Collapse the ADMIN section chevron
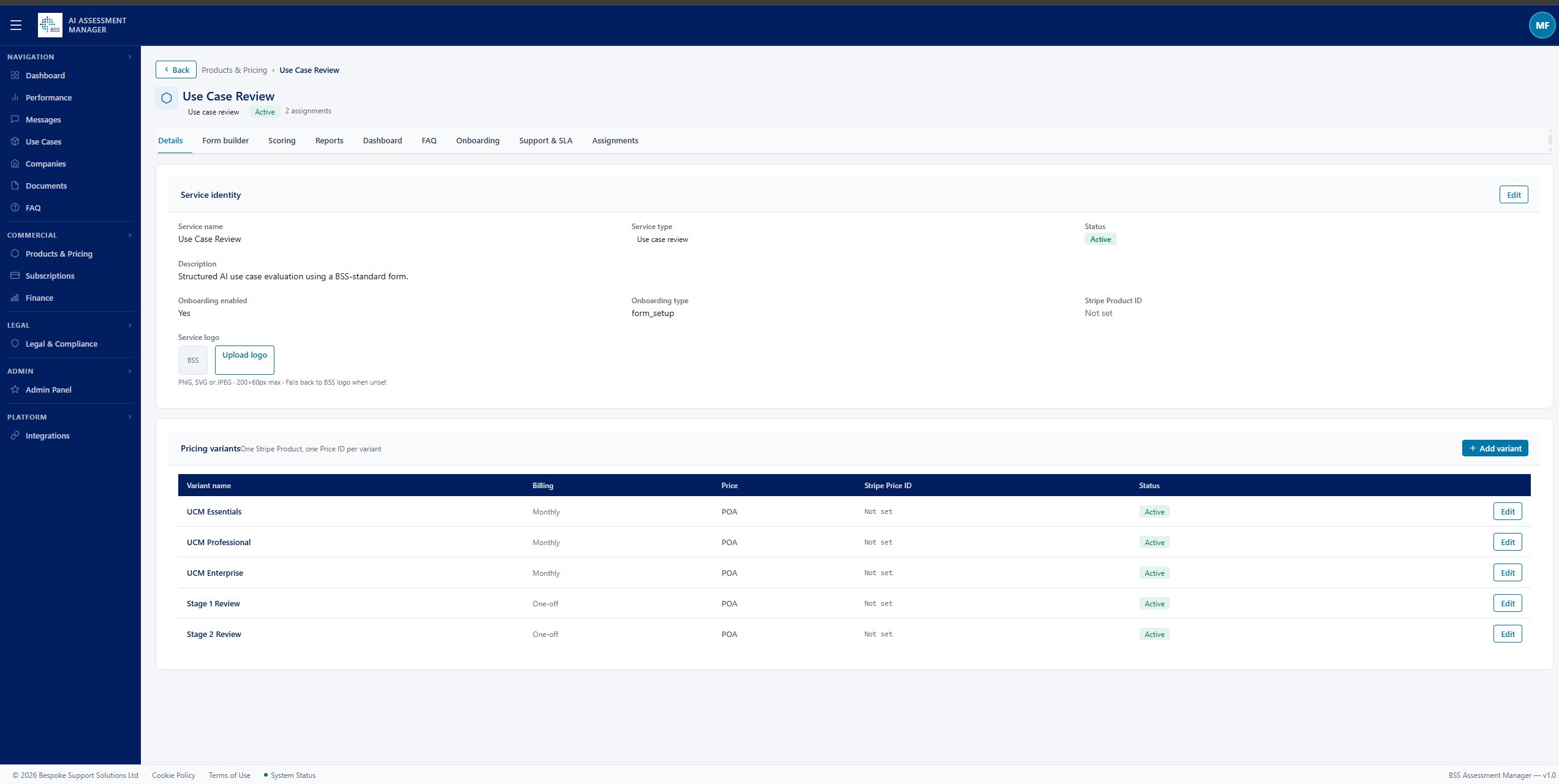This screenshot has width=1559, height=784. 130,371
